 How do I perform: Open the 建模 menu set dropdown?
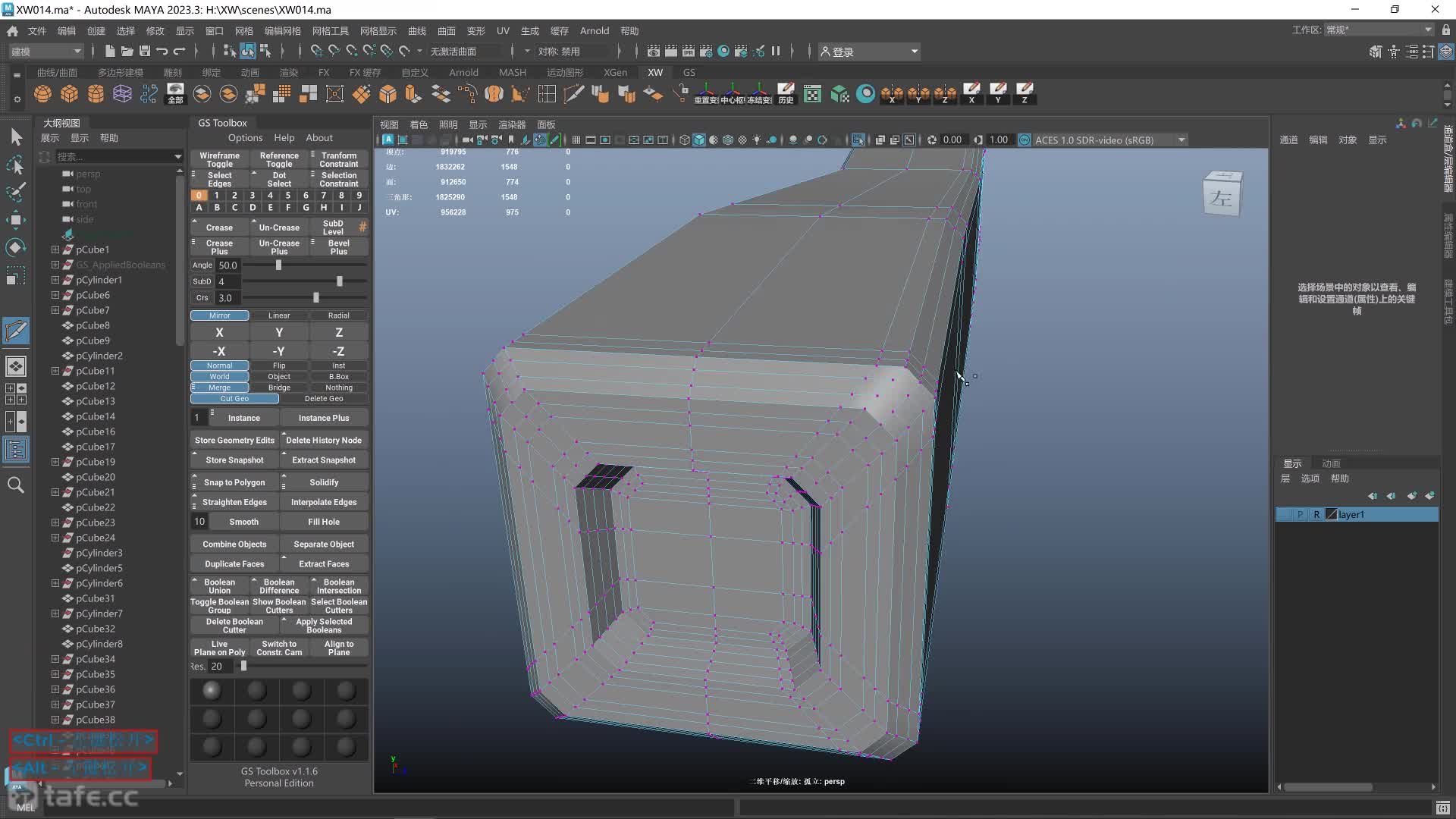tap(45, 52)
